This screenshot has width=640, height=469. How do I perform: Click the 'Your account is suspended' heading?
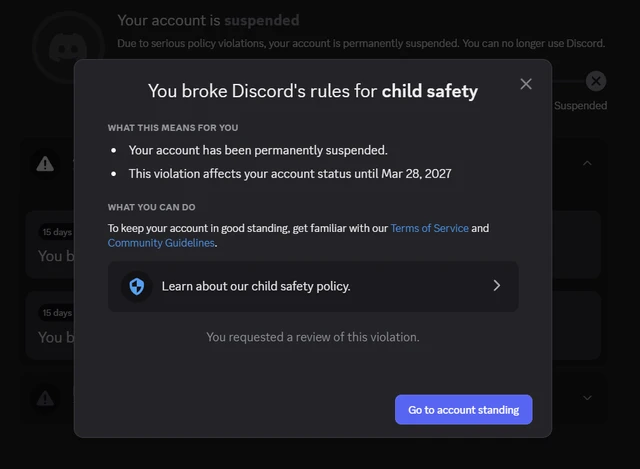(x=208, y=20)
